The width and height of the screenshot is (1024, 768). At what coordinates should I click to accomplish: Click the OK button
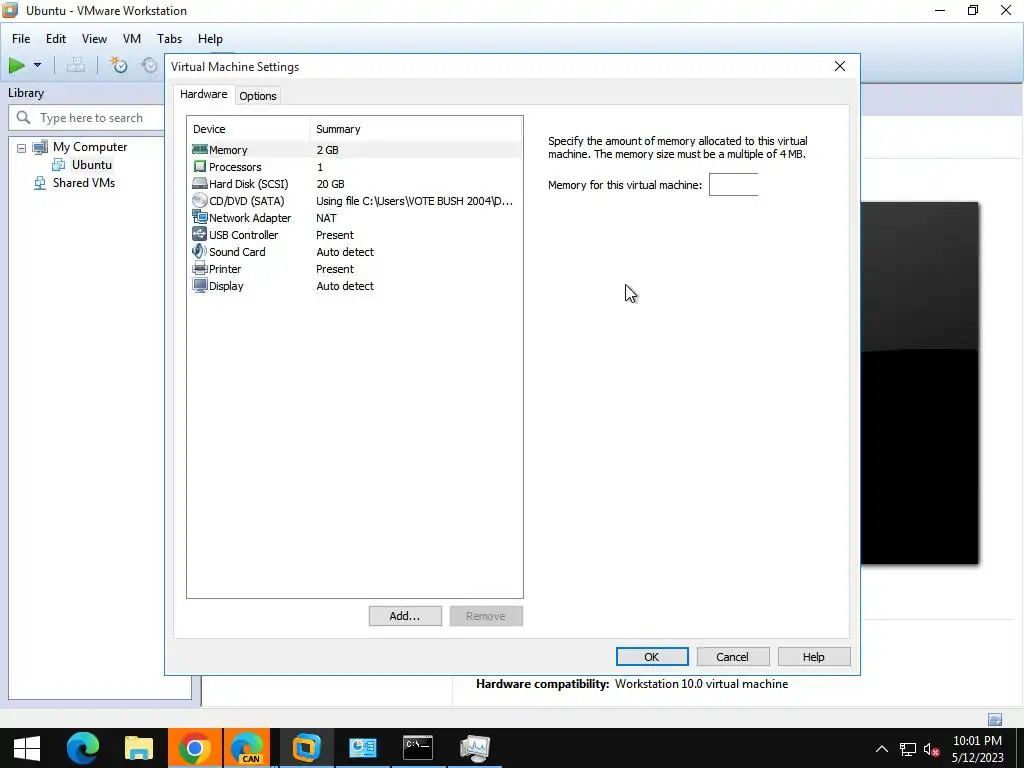[x=652, y=657]
